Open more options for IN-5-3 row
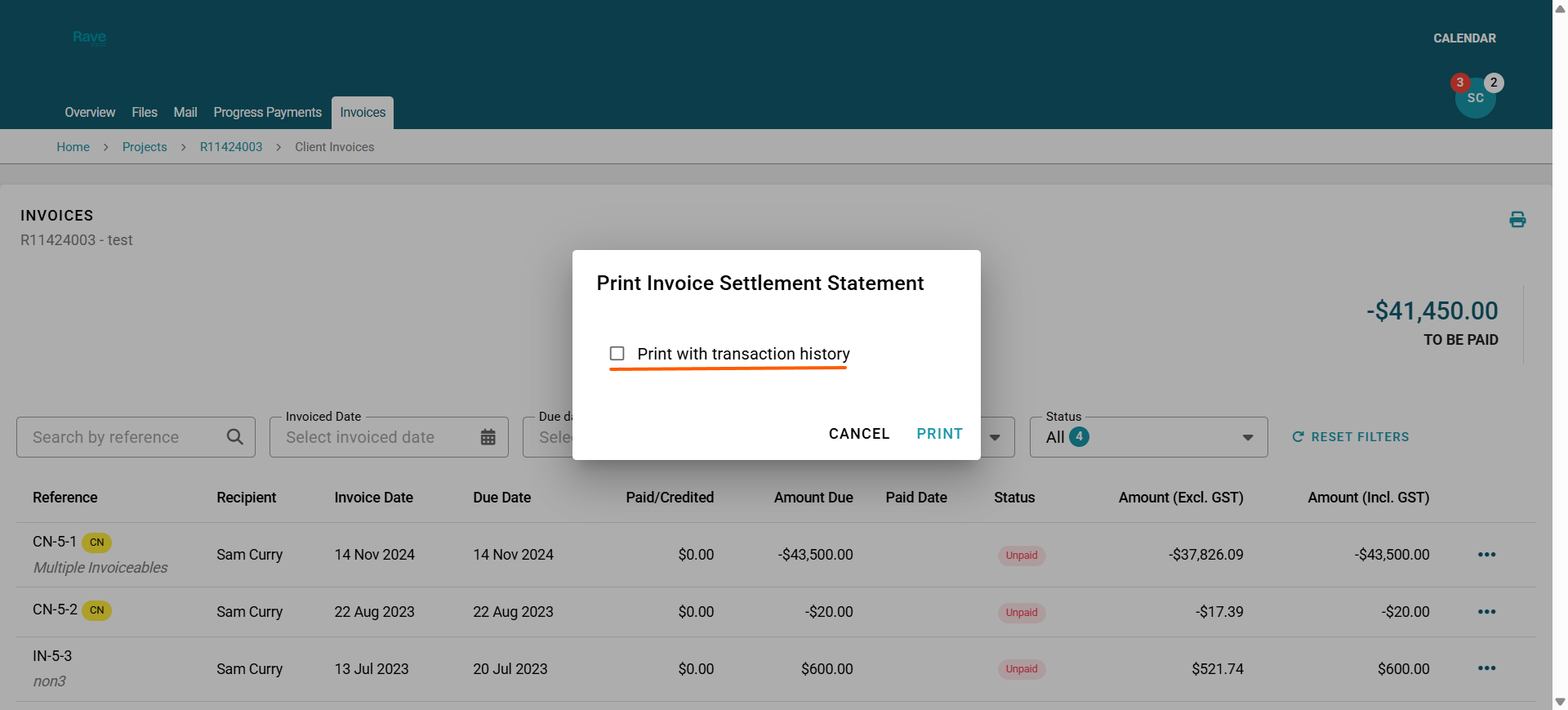1568x710 pixels. (x=1486, y=668)
